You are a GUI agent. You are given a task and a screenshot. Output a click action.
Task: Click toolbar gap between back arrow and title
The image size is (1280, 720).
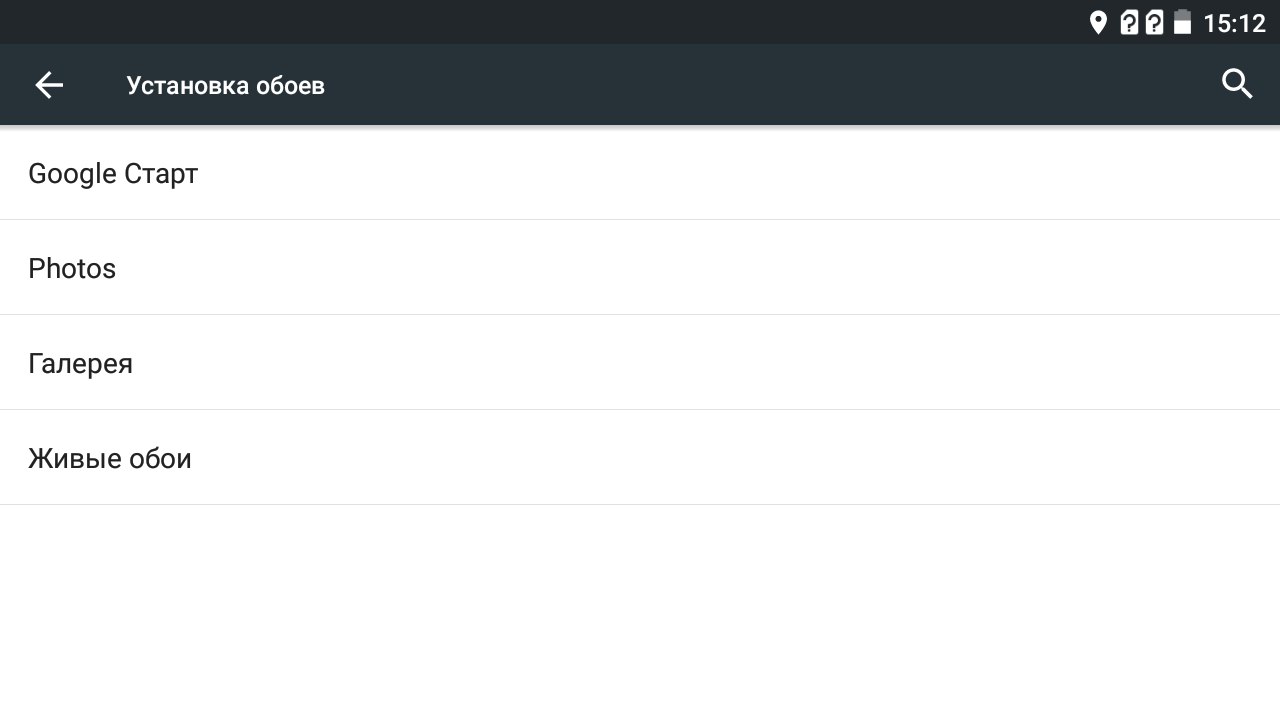tap(97, 86)
